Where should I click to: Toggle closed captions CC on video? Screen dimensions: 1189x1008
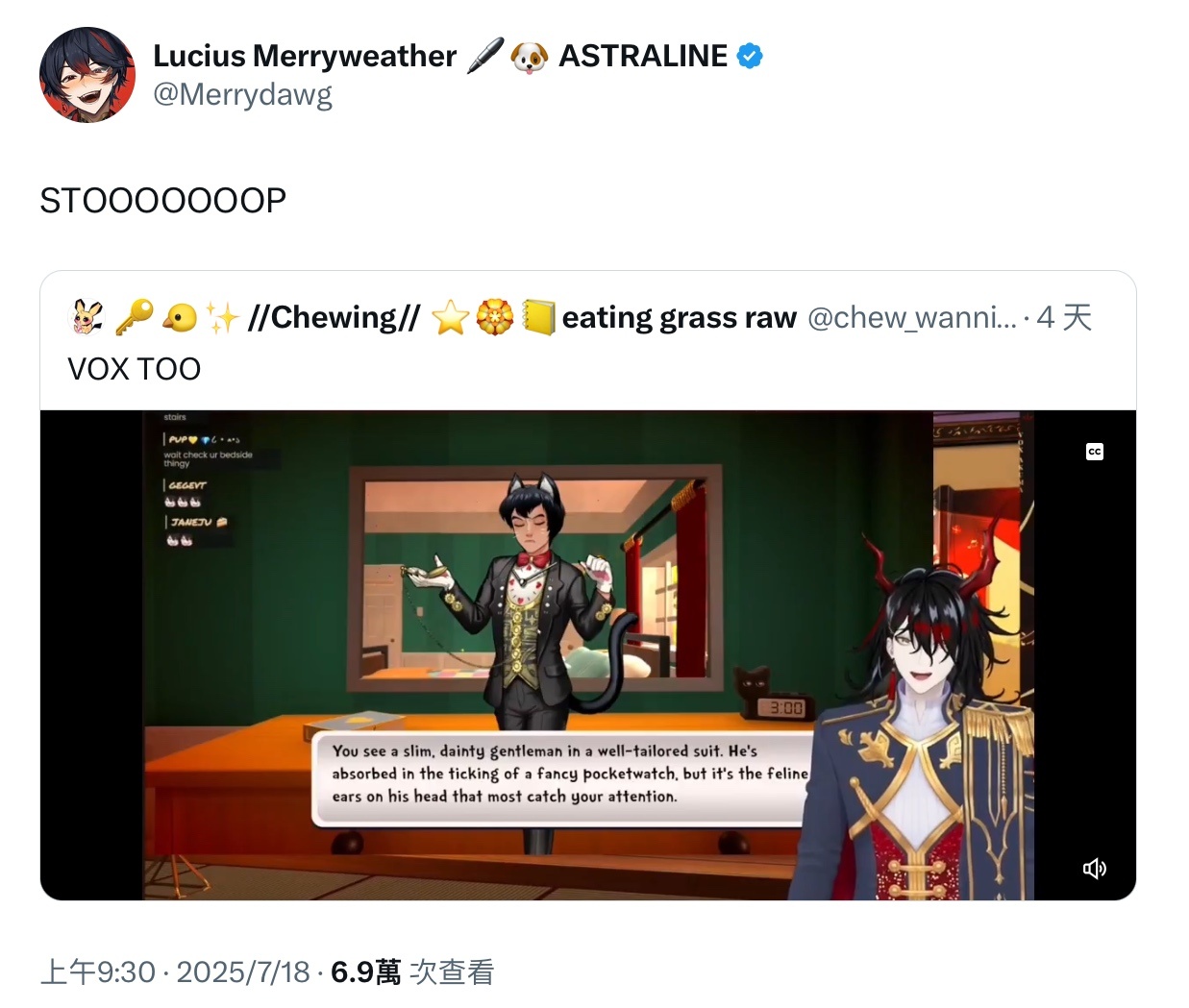(x=1094, y=452)
